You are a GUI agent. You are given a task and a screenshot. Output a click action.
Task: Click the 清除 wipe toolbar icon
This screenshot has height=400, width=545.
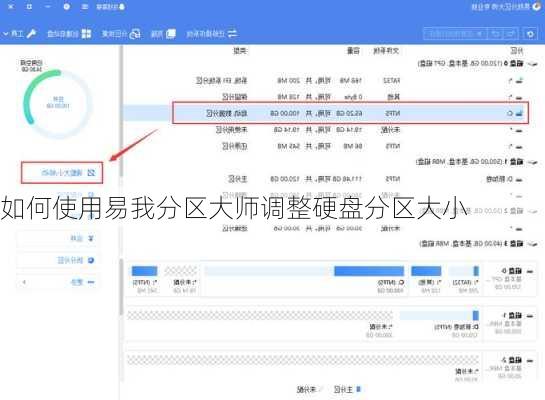171,34
